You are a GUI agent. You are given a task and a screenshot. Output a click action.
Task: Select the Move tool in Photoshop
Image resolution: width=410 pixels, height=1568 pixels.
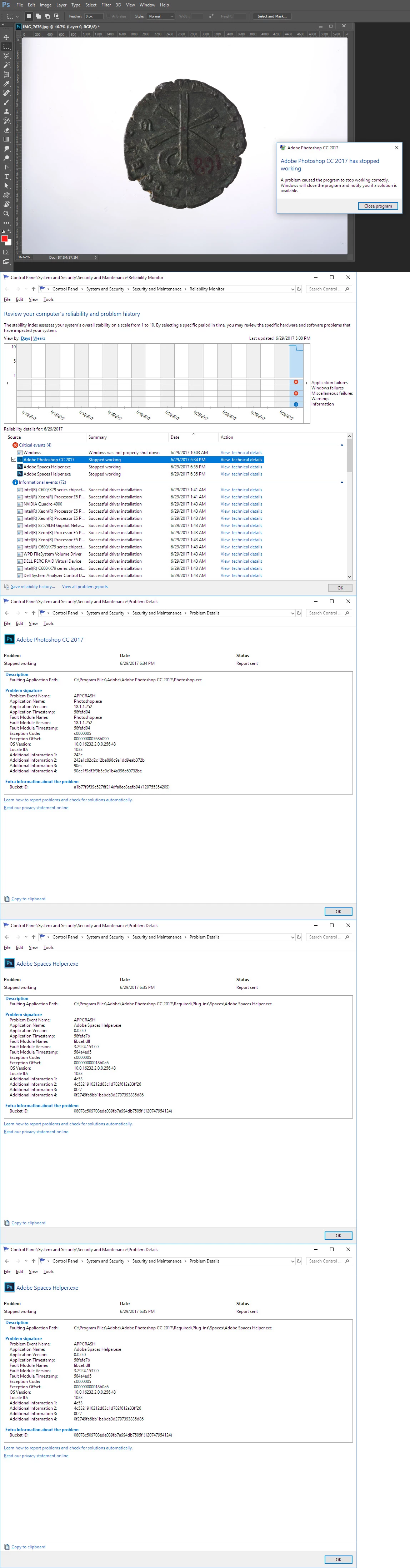(7, 37)
